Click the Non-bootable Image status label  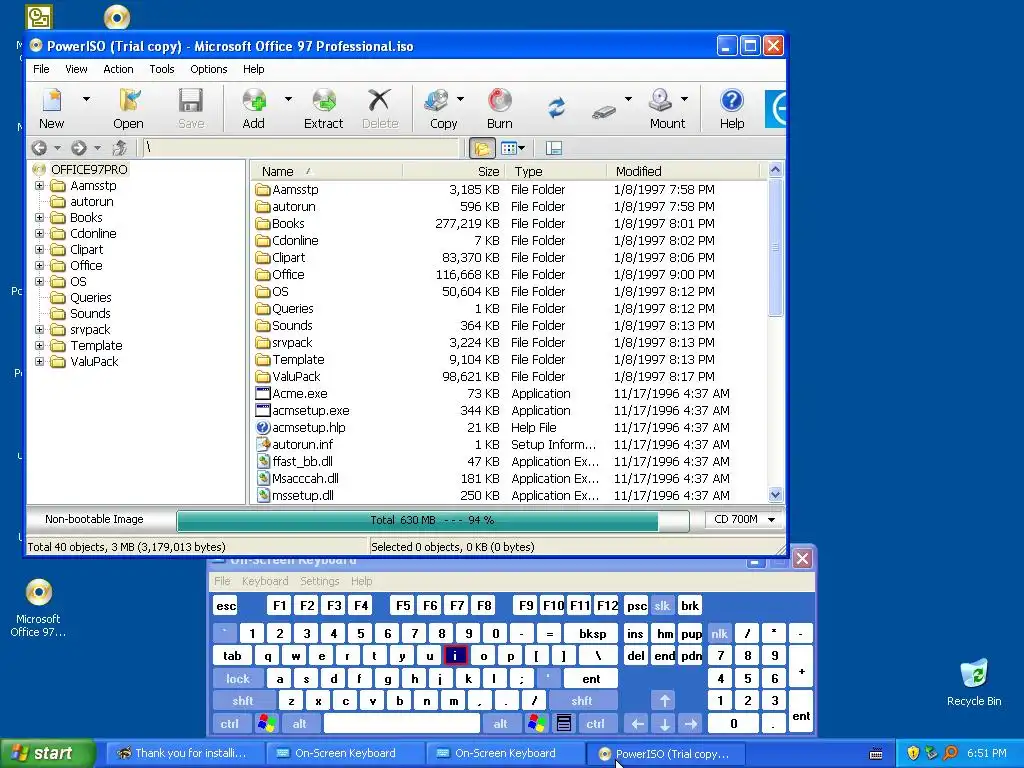coord(94,519)
